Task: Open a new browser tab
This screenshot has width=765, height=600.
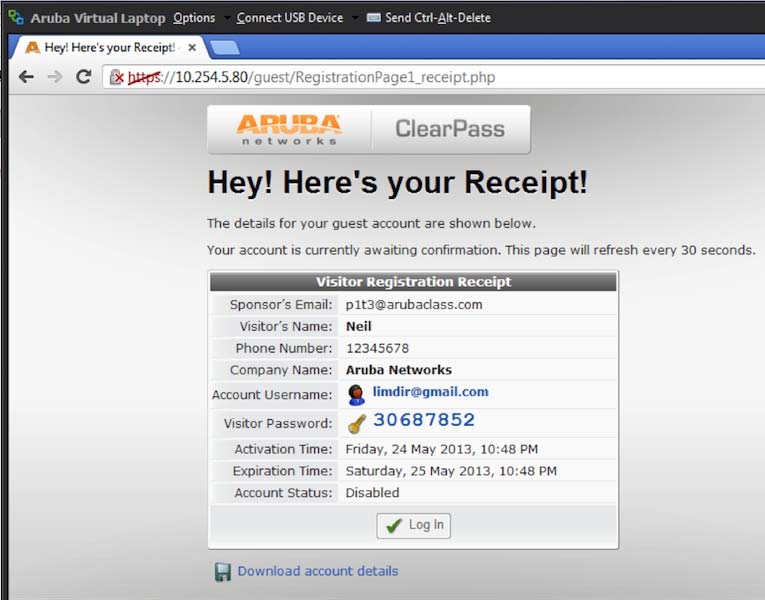Action: coord(225,48)
